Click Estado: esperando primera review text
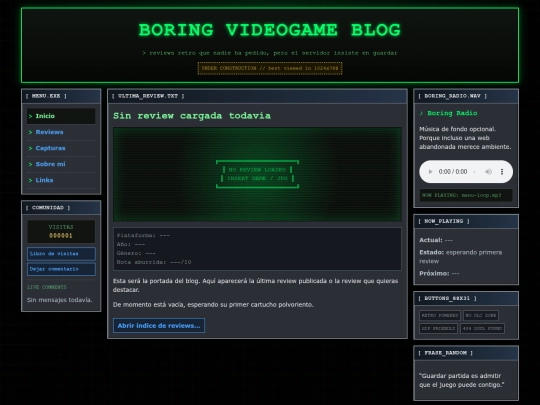 pyautogui.click(x=460, y=257)
